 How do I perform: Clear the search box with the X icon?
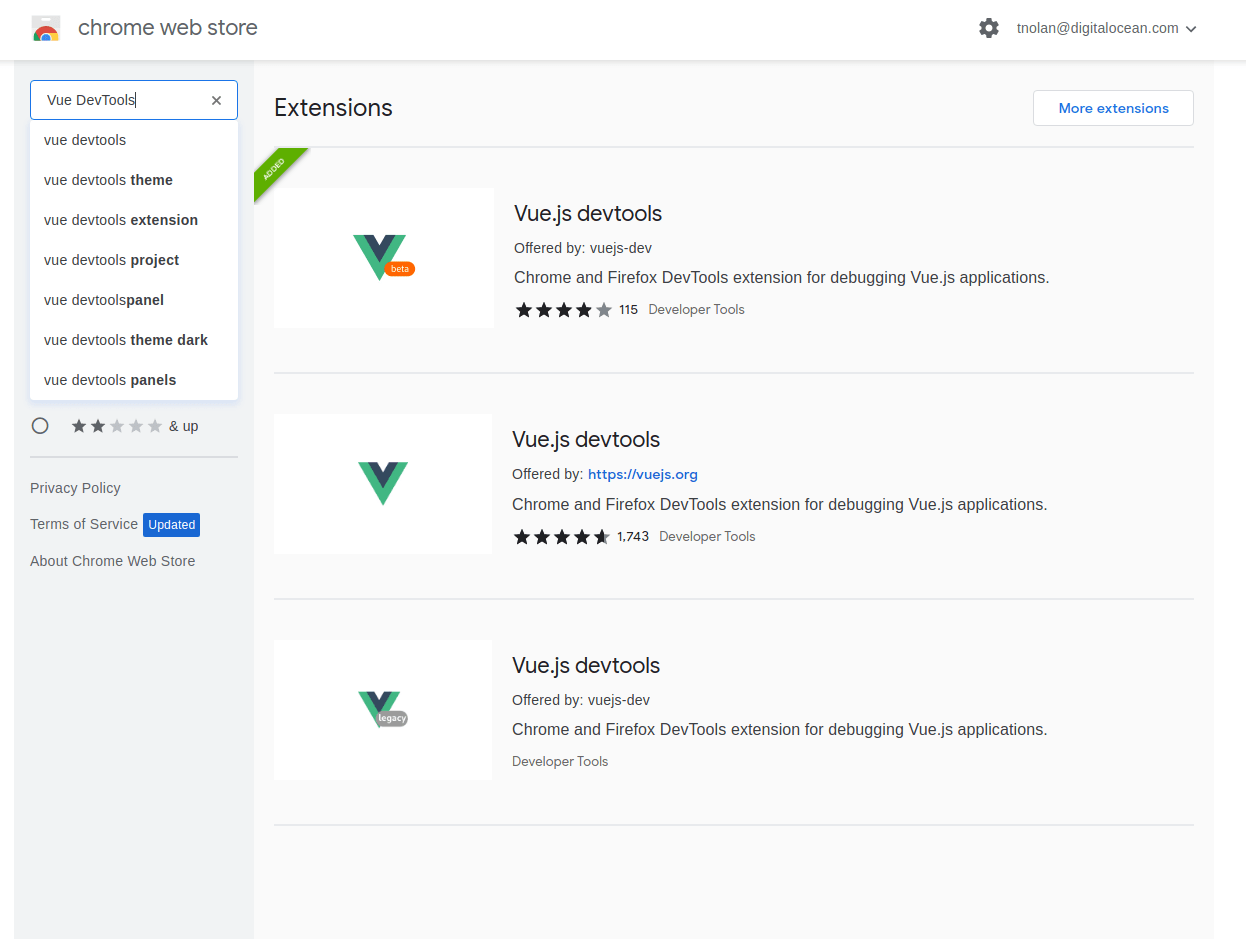(216, 100)
